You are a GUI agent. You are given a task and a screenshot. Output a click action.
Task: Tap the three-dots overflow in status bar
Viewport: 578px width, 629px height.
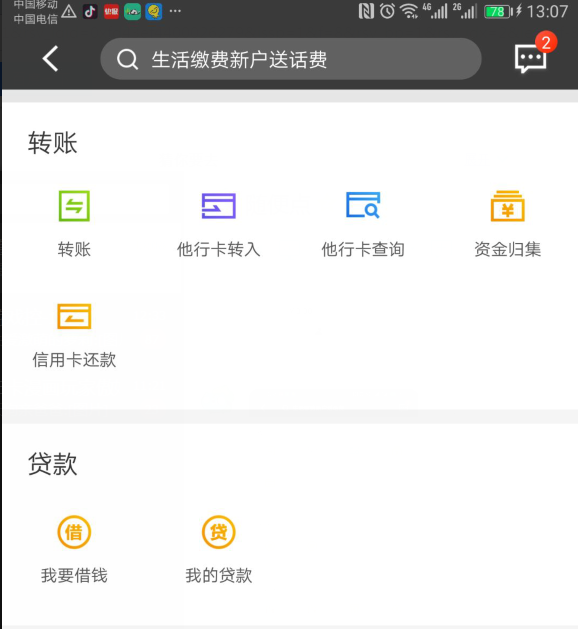[x=175, y=11]
